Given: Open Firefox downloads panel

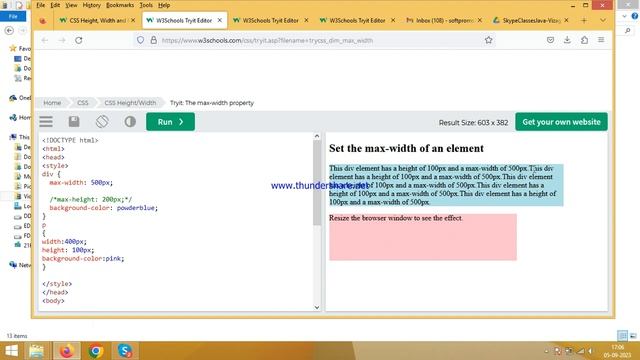Looking at the screenshot, I should point(567,40).
